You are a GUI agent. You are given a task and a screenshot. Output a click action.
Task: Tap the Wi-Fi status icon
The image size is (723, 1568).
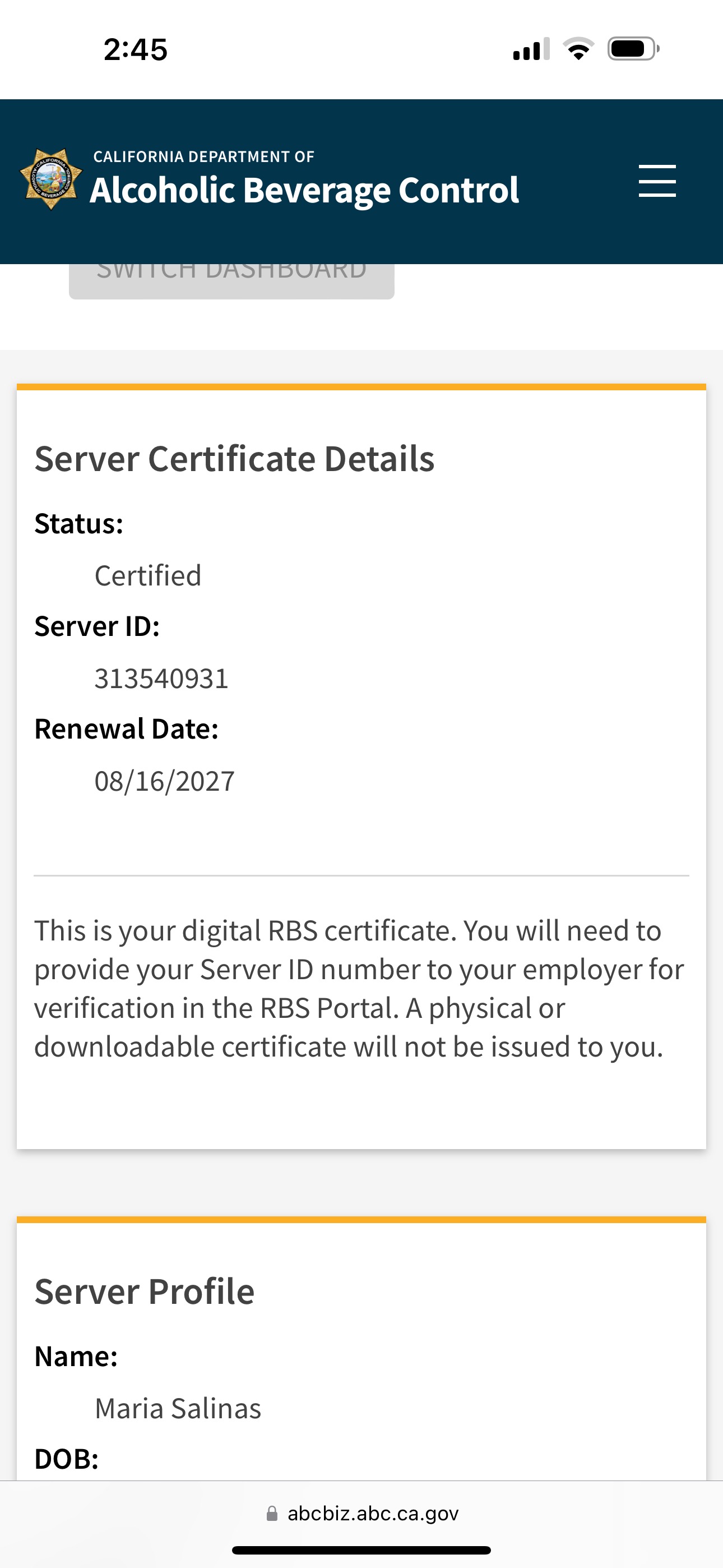578,49
